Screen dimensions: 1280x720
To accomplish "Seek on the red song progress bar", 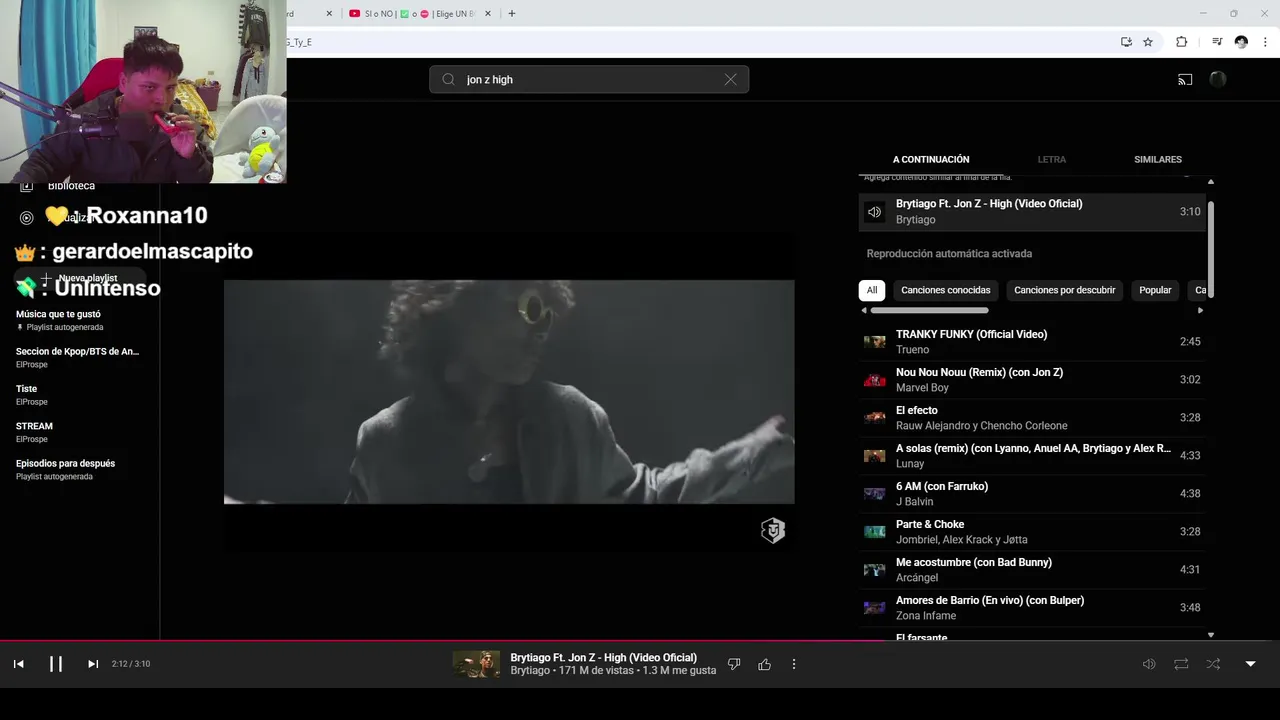I will 640,640.
